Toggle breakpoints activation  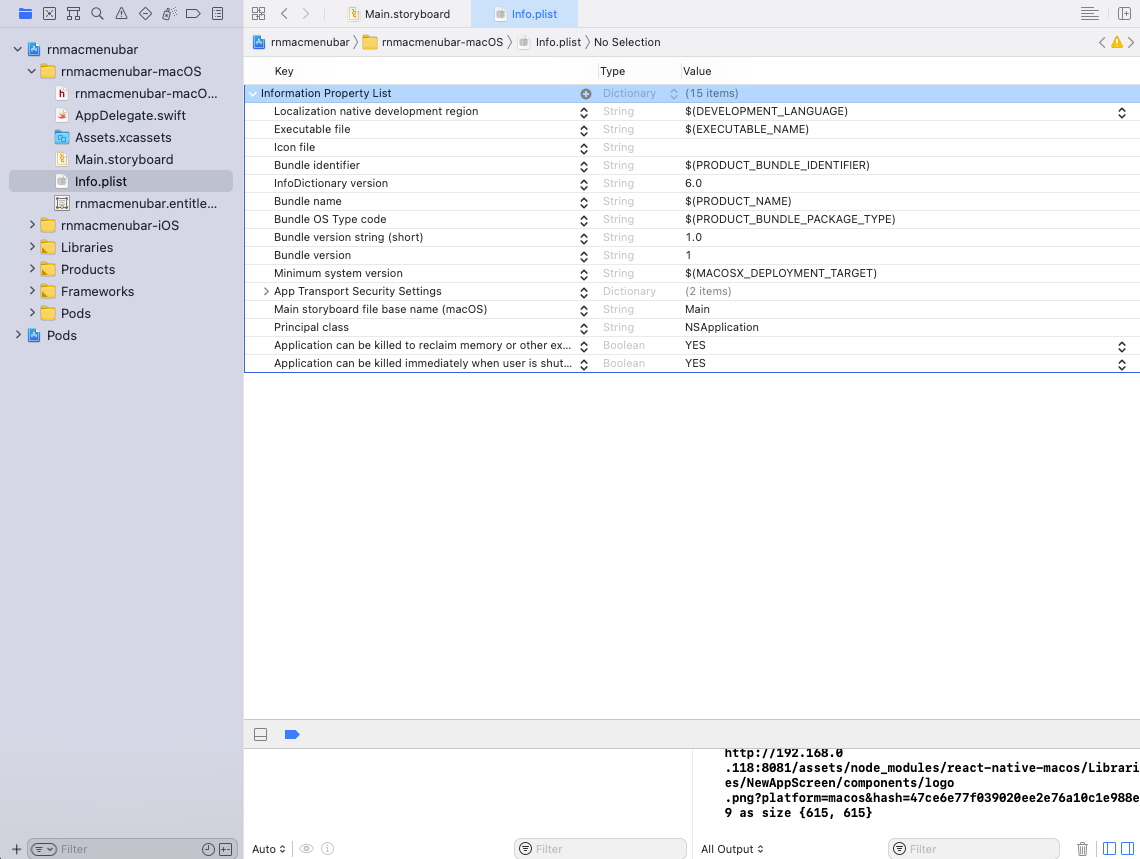[x=292, y=734]
